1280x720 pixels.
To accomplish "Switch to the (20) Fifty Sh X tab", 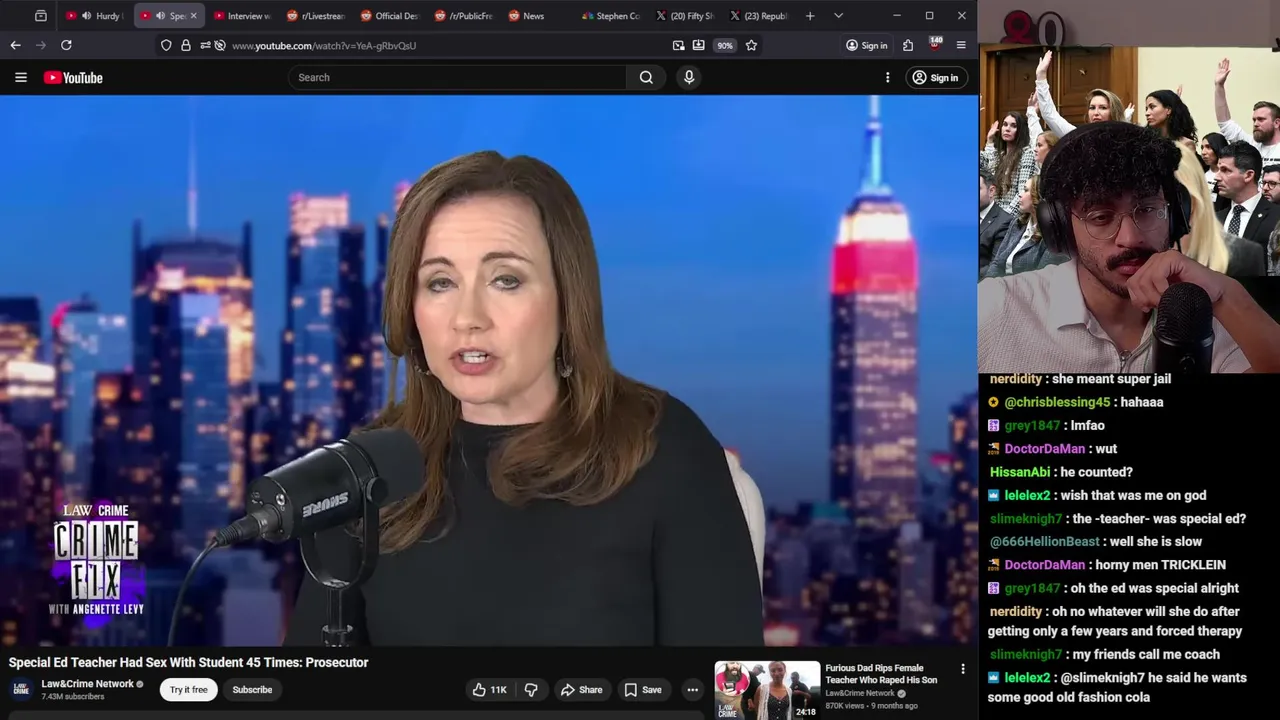I will click(x=684, y=16).
